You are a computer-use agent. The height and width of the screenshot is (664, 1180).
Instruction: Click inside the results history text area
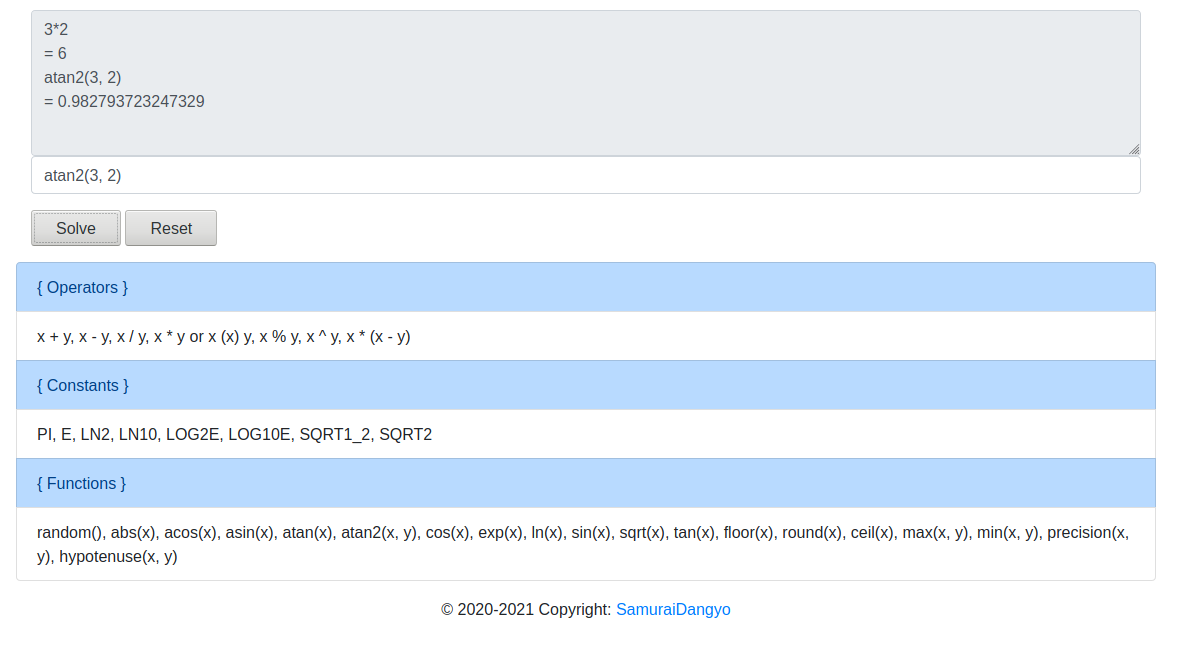(x=585, y=125)
